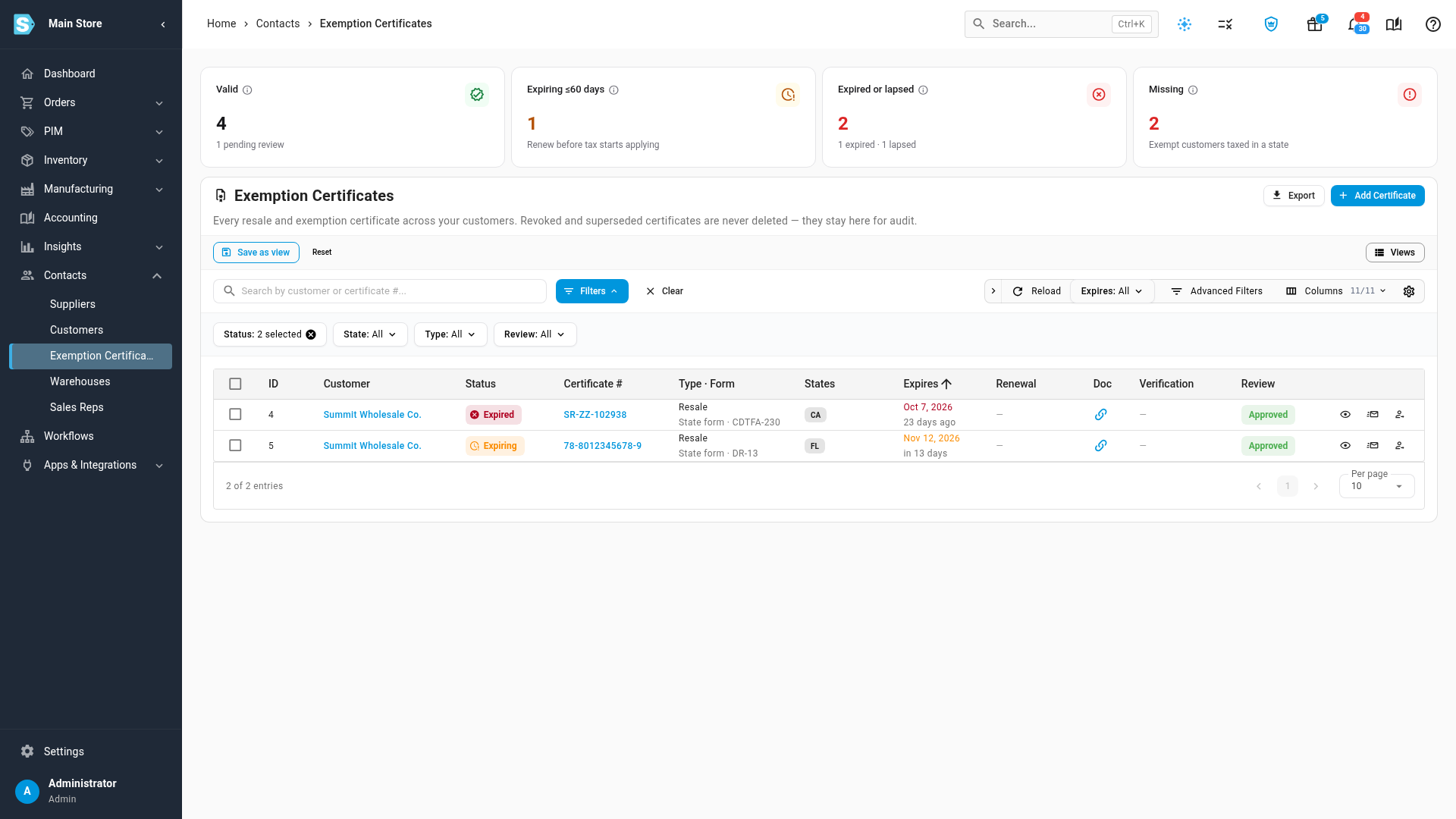1456x819 pixels.
Task: Focus the customer or certificate search field
Action: [380, 291]
